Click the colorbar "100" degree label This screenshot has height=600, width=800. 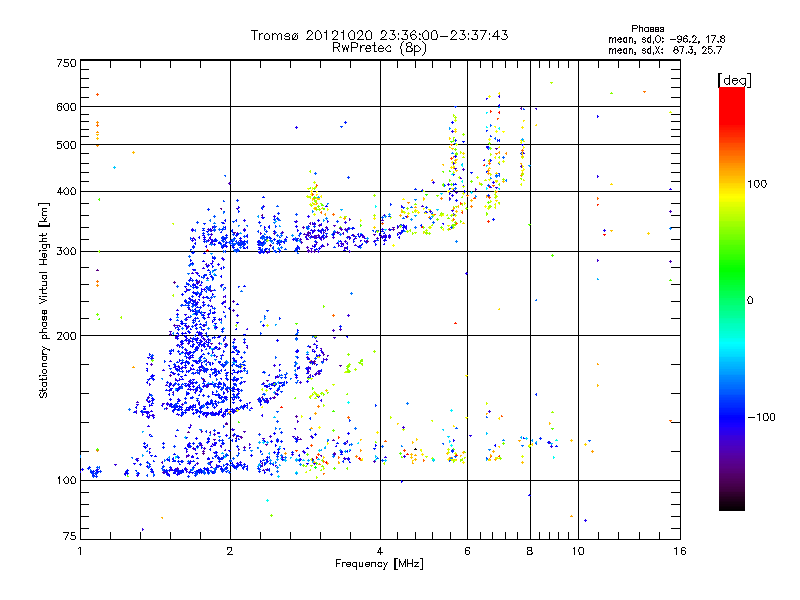pos(757,184)
